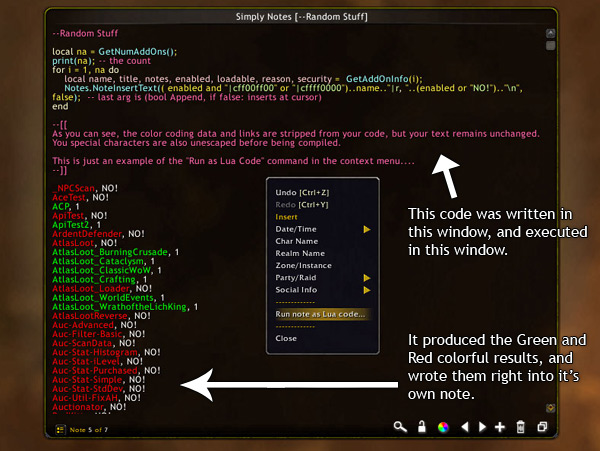
Task: Click the Auc-ScanData, NO! row
Action: tap(94, 343)
